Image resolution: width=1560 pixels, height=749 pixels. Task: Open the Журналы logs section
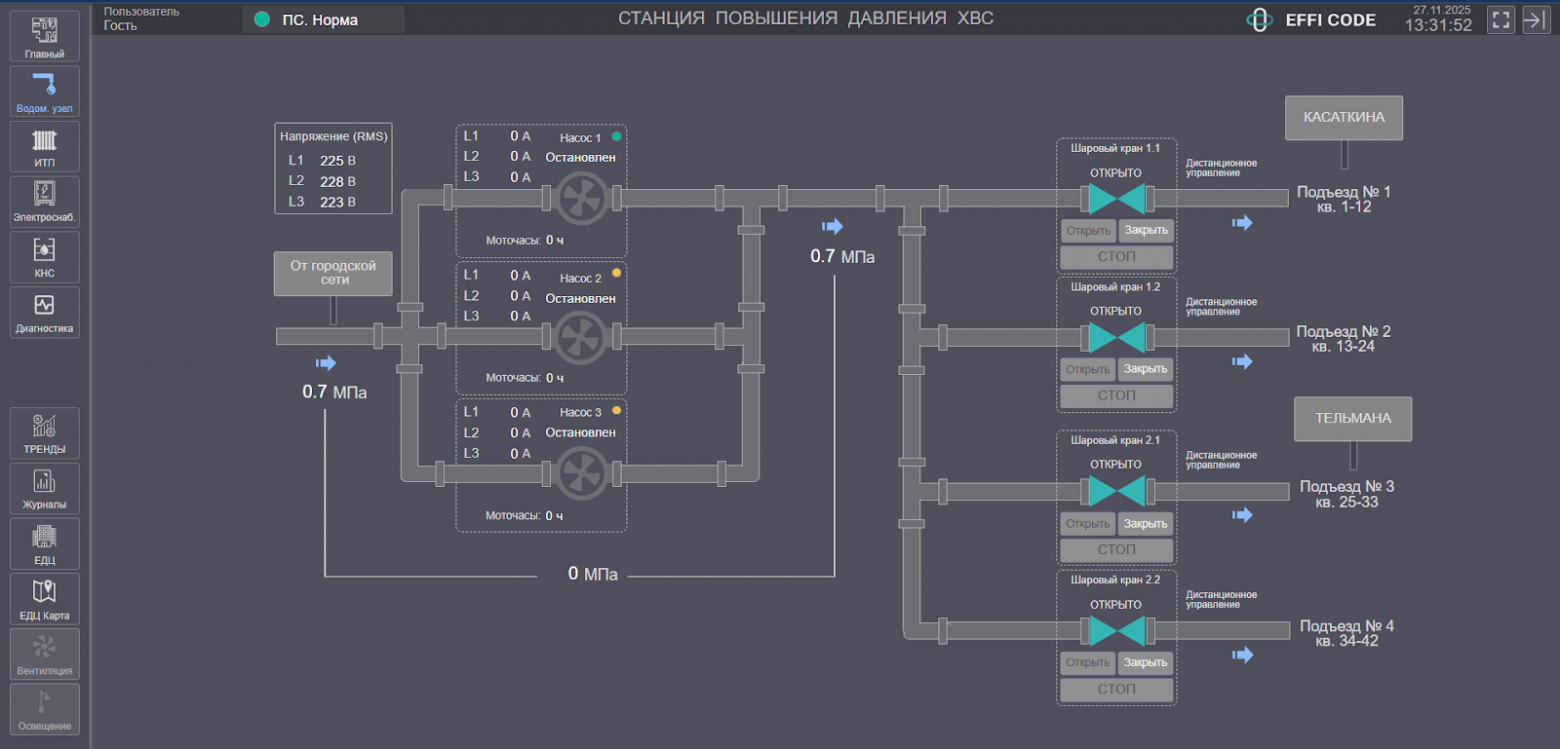coord(44,487)
